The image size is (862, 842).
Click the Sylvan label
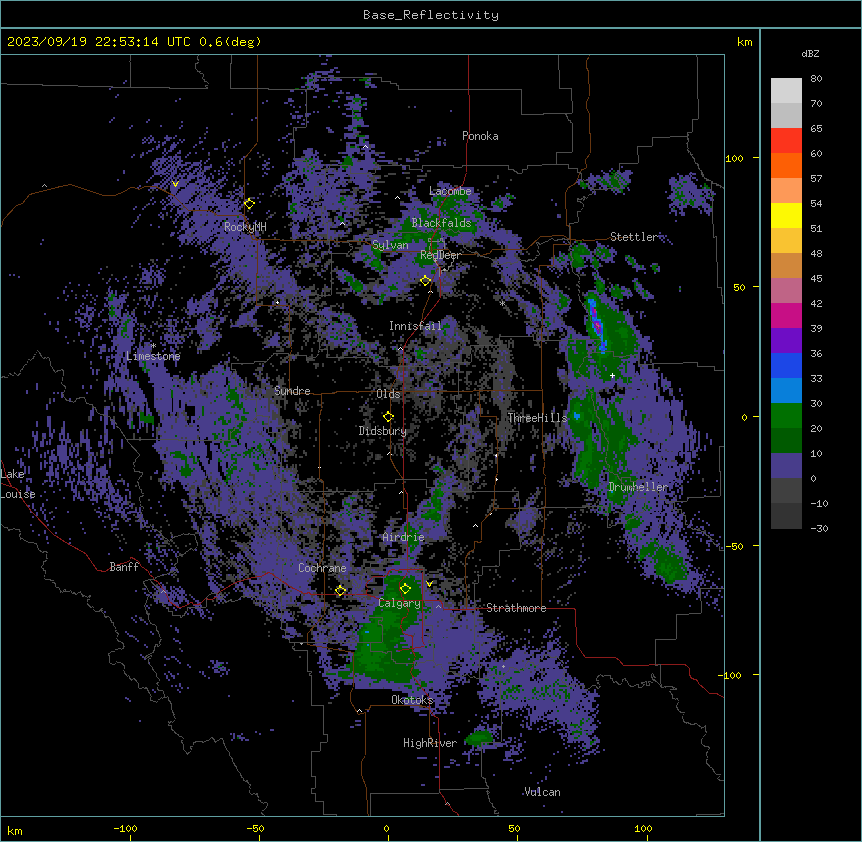(390, 245)
